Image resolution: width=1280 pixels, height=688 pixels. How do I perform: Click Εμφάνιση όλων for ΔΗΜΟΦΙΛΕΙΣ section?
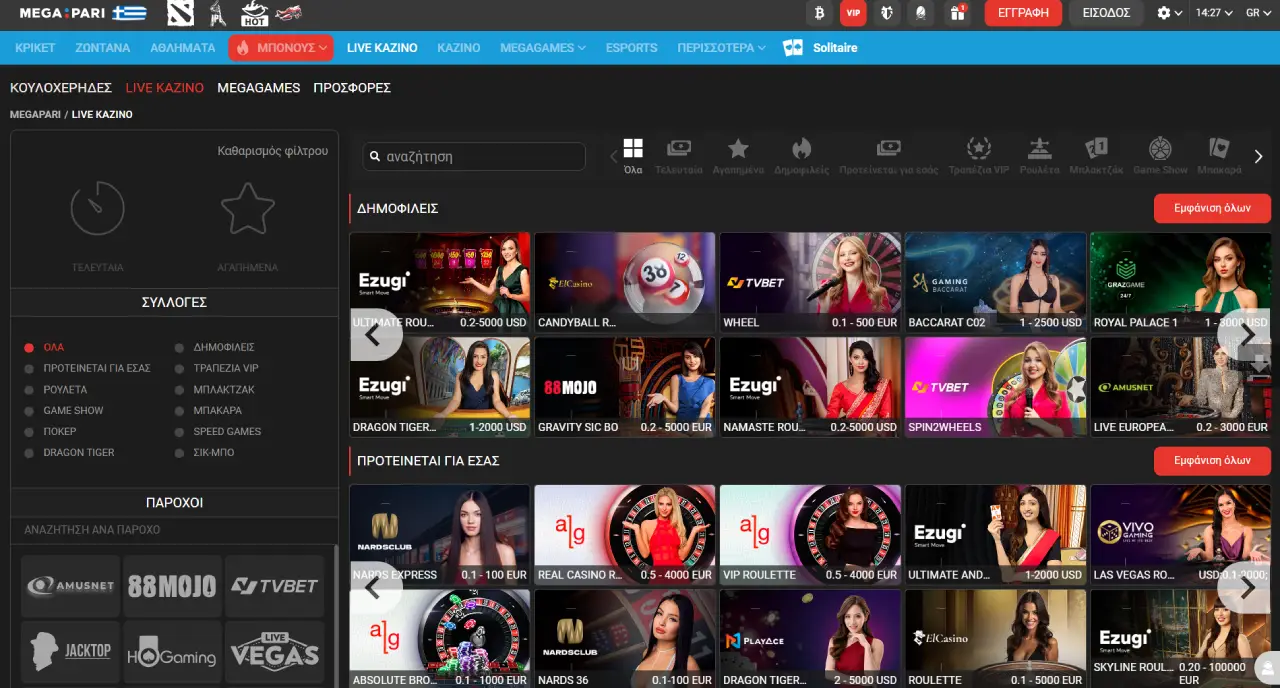[1212, 209]
